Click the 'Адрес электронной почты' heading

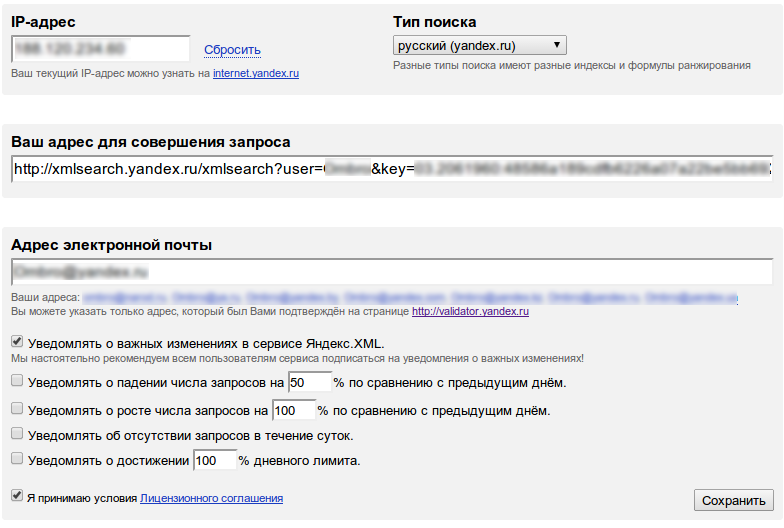coord(112,245)
